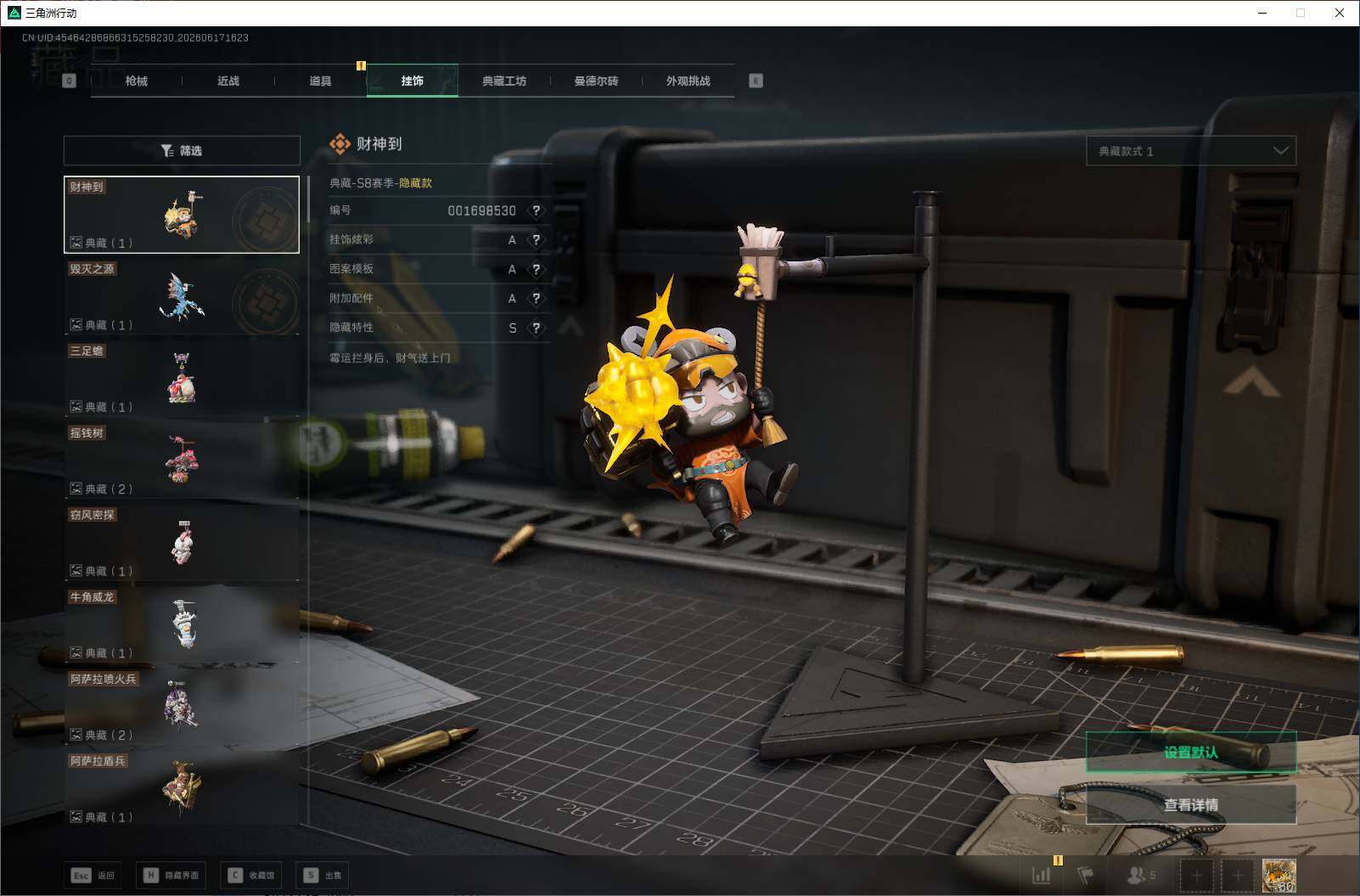
Task: Expand the 典藏款式 1 dropdown
Action: 1191,151
